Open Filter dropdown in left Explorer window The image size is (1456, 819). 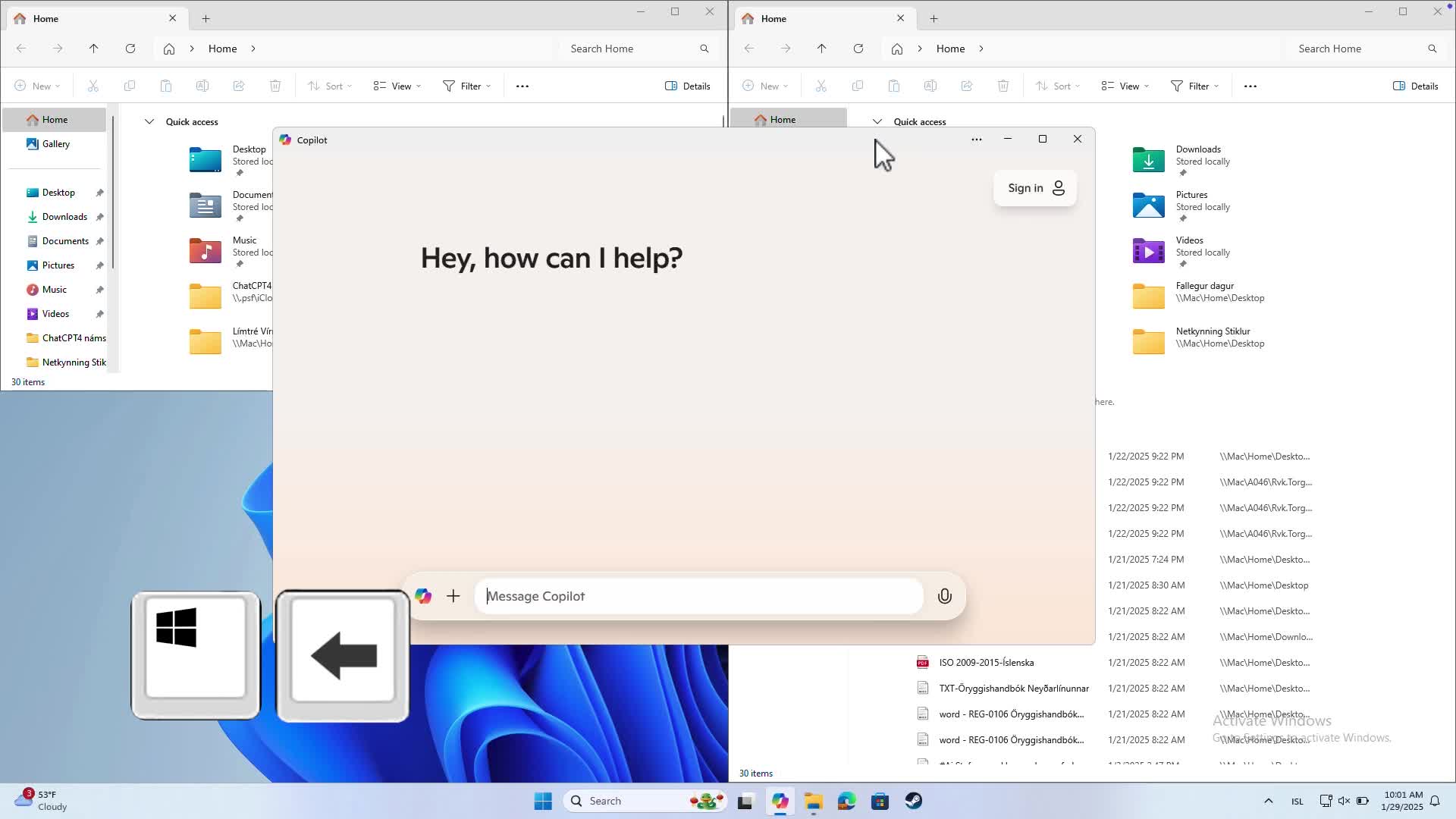466,86
